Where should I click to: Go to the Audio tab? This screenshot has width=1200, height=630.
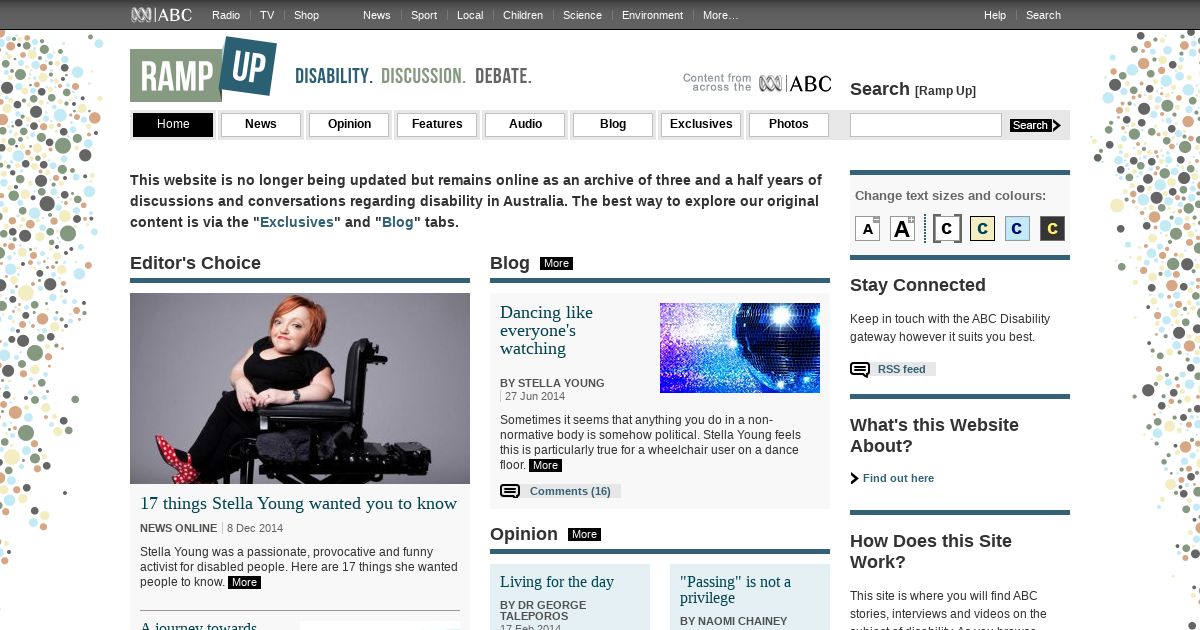[x=525, y=125]
